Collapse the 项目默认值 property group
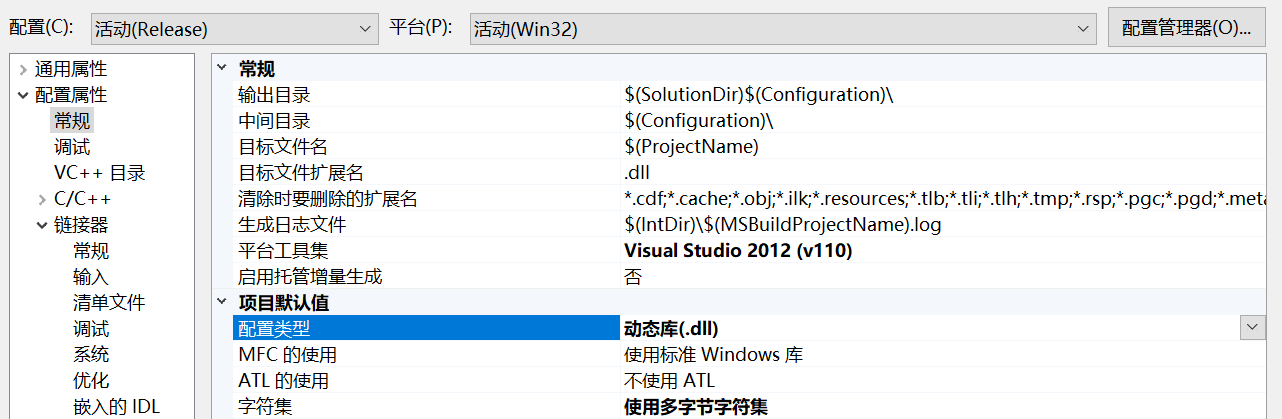 [x=222, y=303]
